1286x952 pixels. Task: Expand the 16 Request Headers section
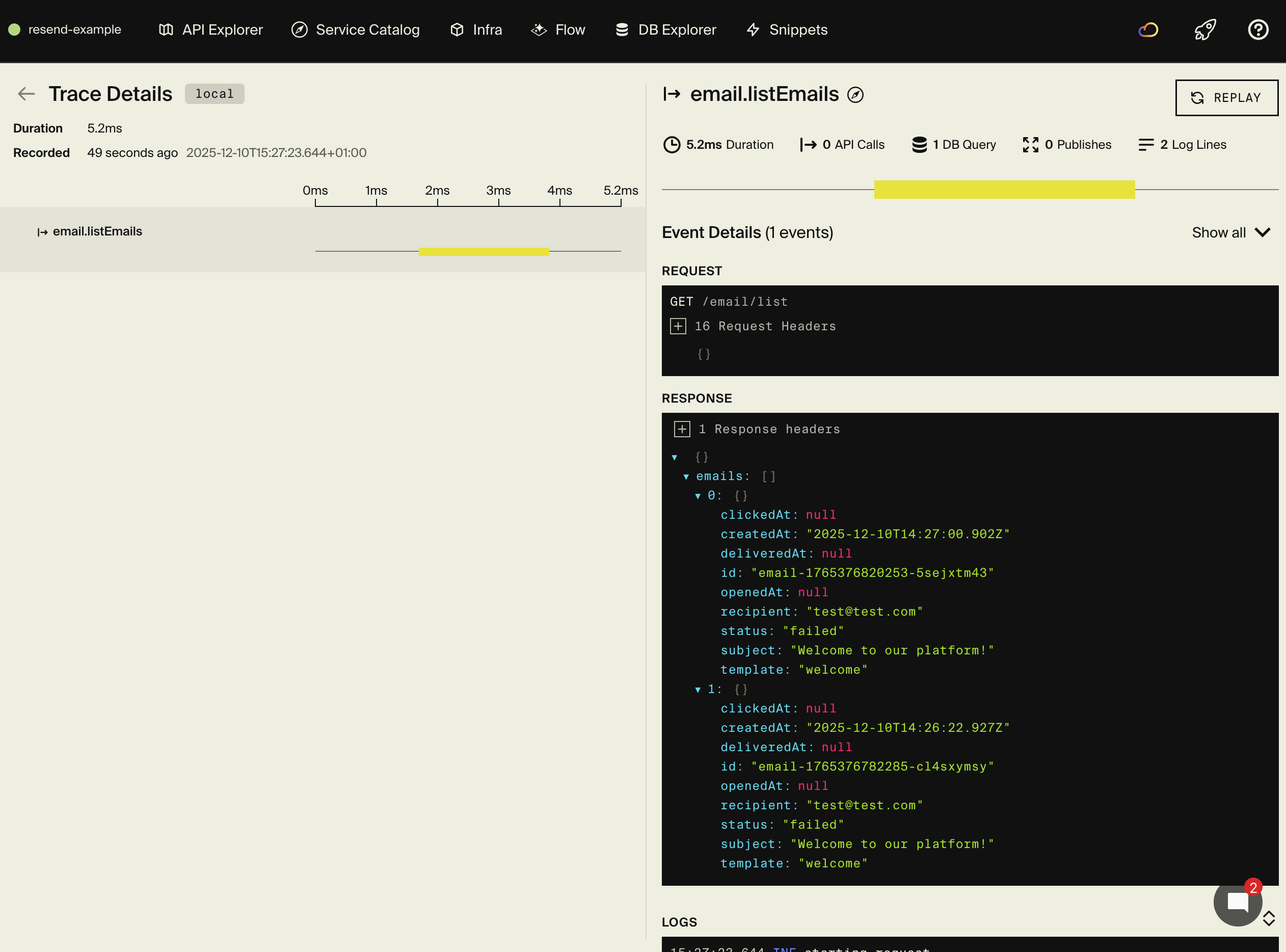[x=678, y=326]
